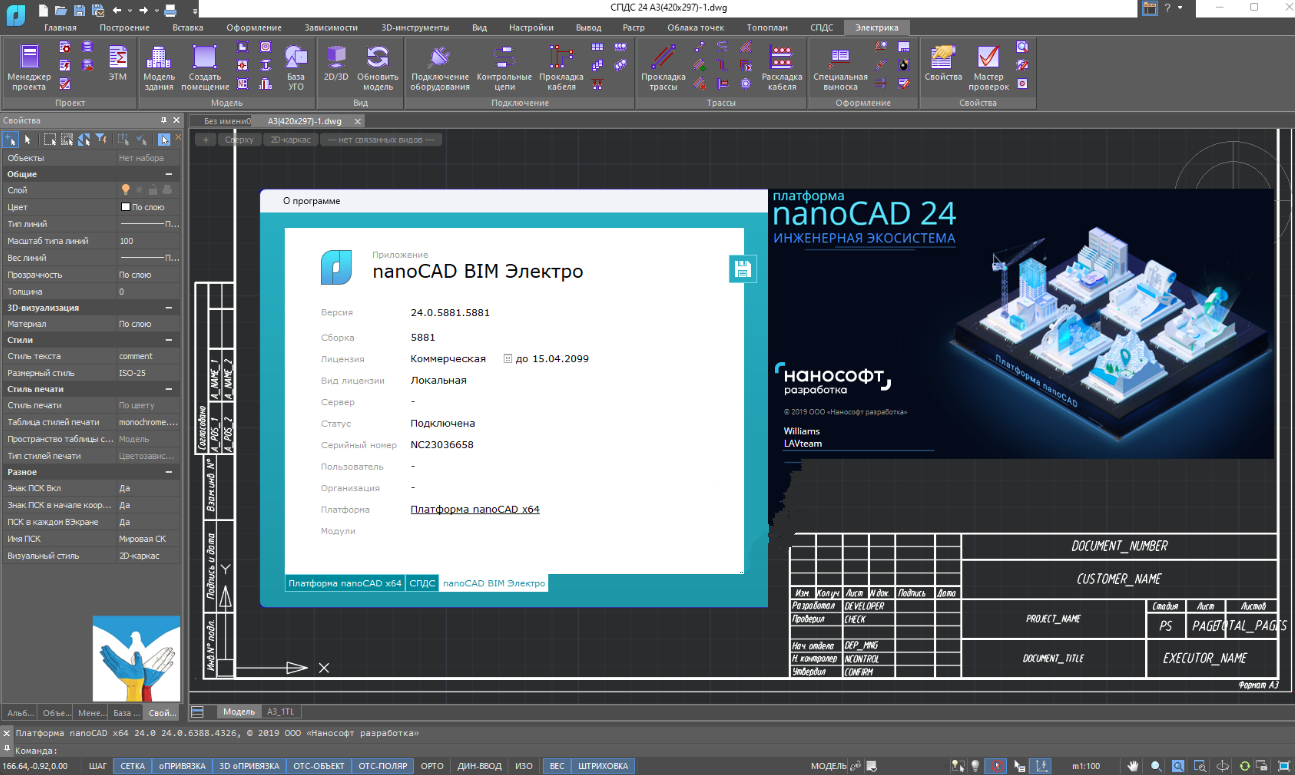Collapse the 3D-визуализация section
The image size is (1295, 775).
tap(169, 308)
